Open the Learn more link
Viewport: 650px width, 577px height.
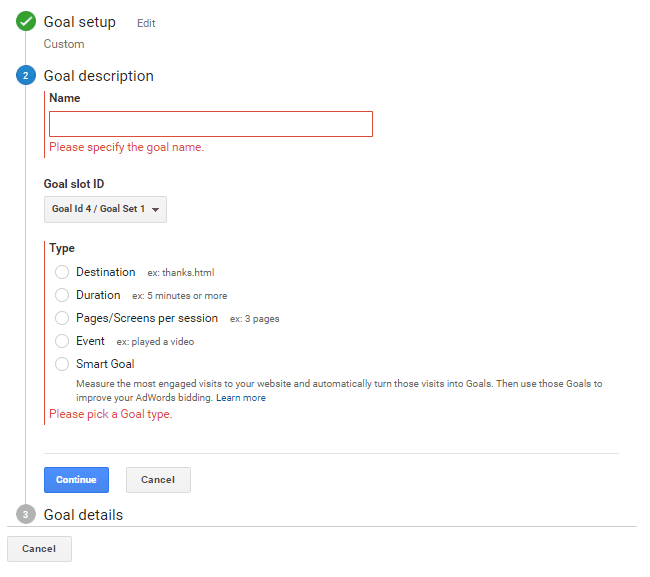click(241, 398)
